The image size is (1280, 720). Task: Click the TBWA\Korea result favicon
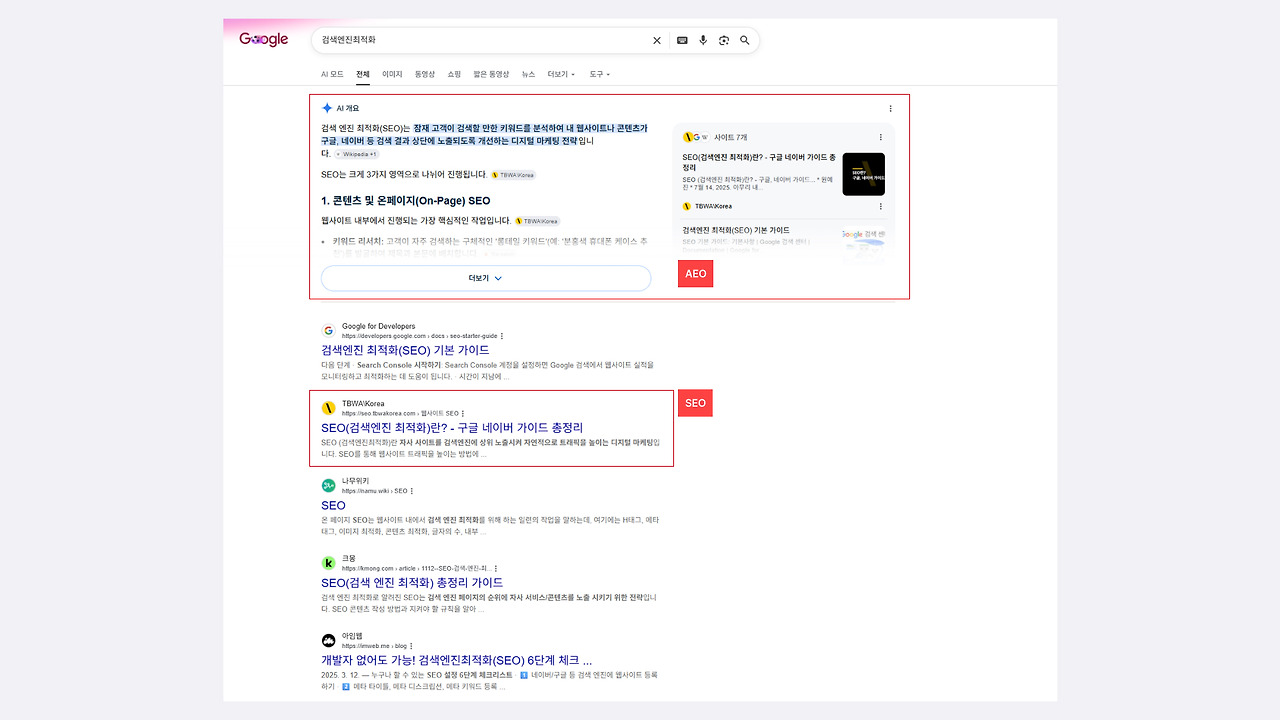point(329,408)
